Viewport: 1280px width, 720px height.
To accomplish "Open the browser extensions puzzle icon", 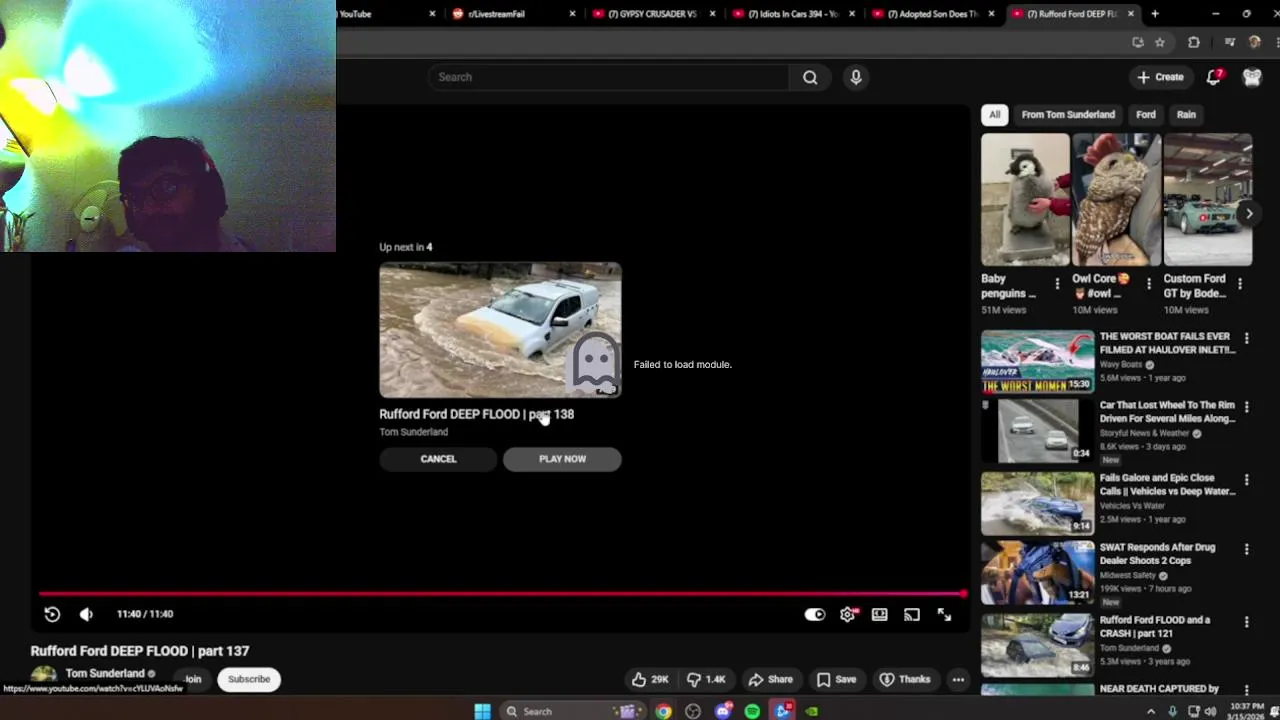I will (1193, 42).
